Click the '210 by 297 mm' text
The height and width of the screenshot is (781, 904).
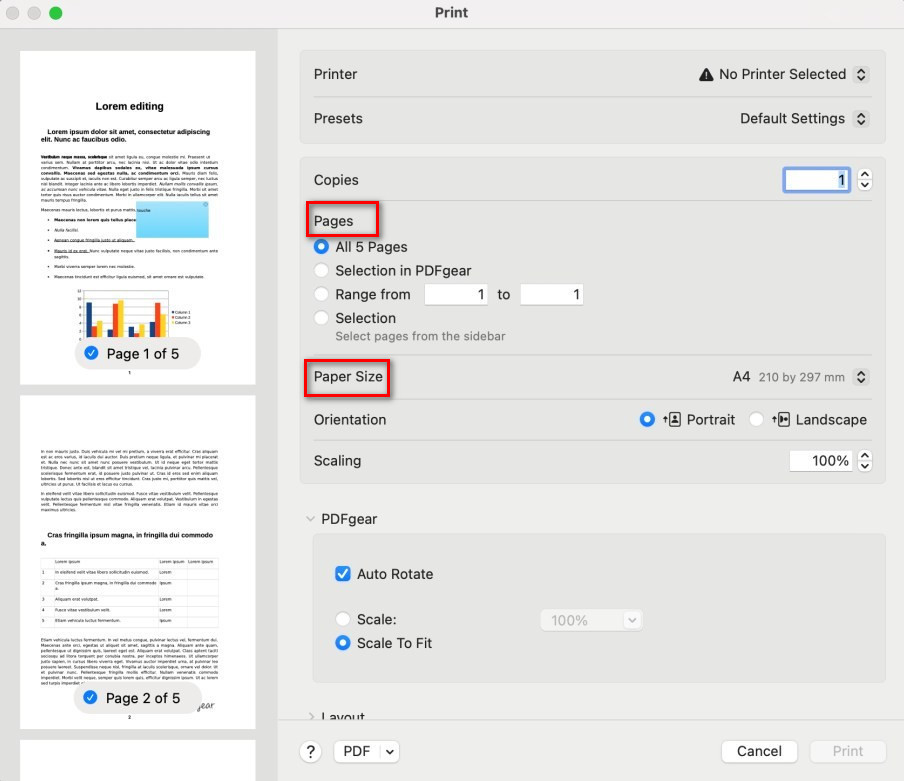[801, 377]
